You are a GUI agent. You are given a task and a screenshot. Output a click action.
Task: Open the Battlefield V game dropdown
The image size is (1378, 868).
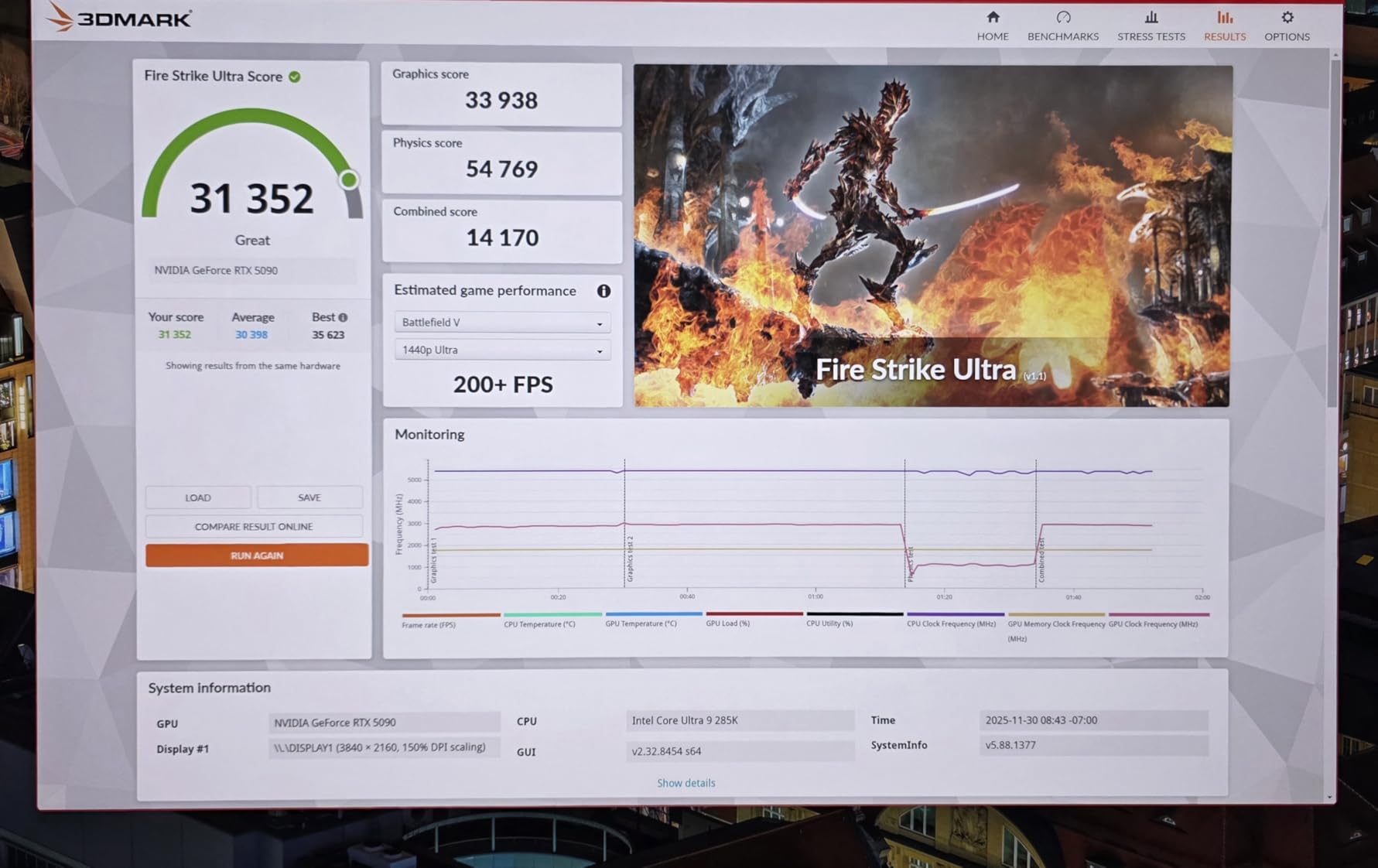[502, 323]
